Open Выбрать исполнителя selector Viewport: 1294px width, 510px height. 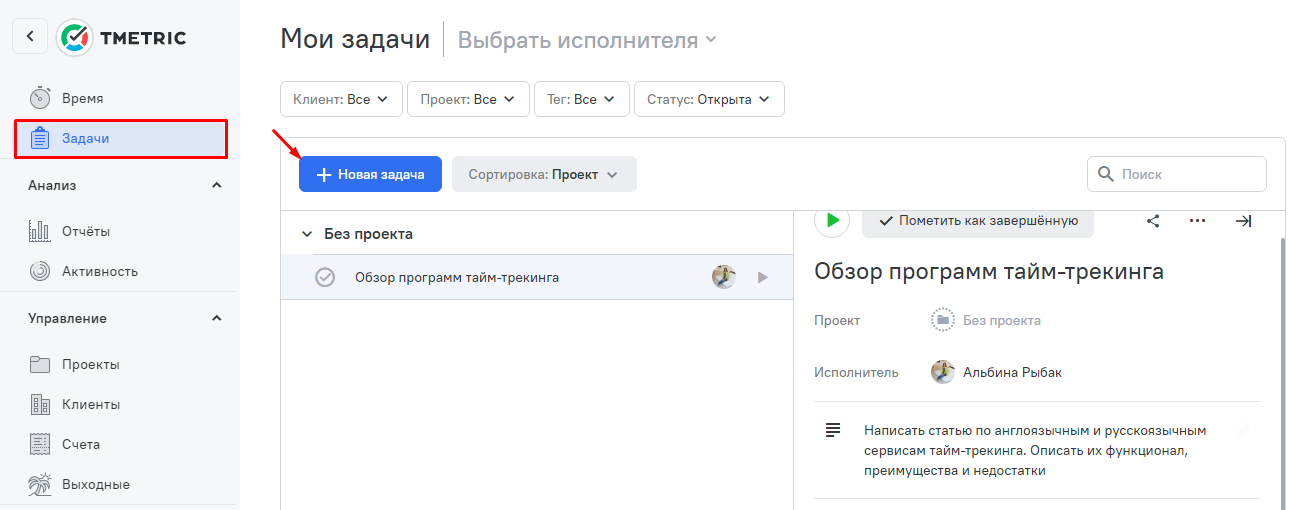pyautogui.click(x=587, y=40)
